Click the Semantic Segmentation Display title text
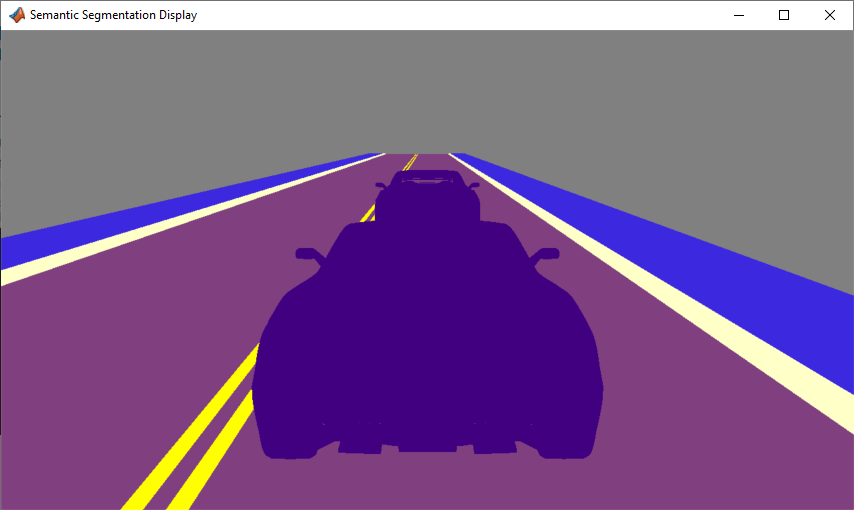The width and height of the screenshot is (854, 510). 113,15
